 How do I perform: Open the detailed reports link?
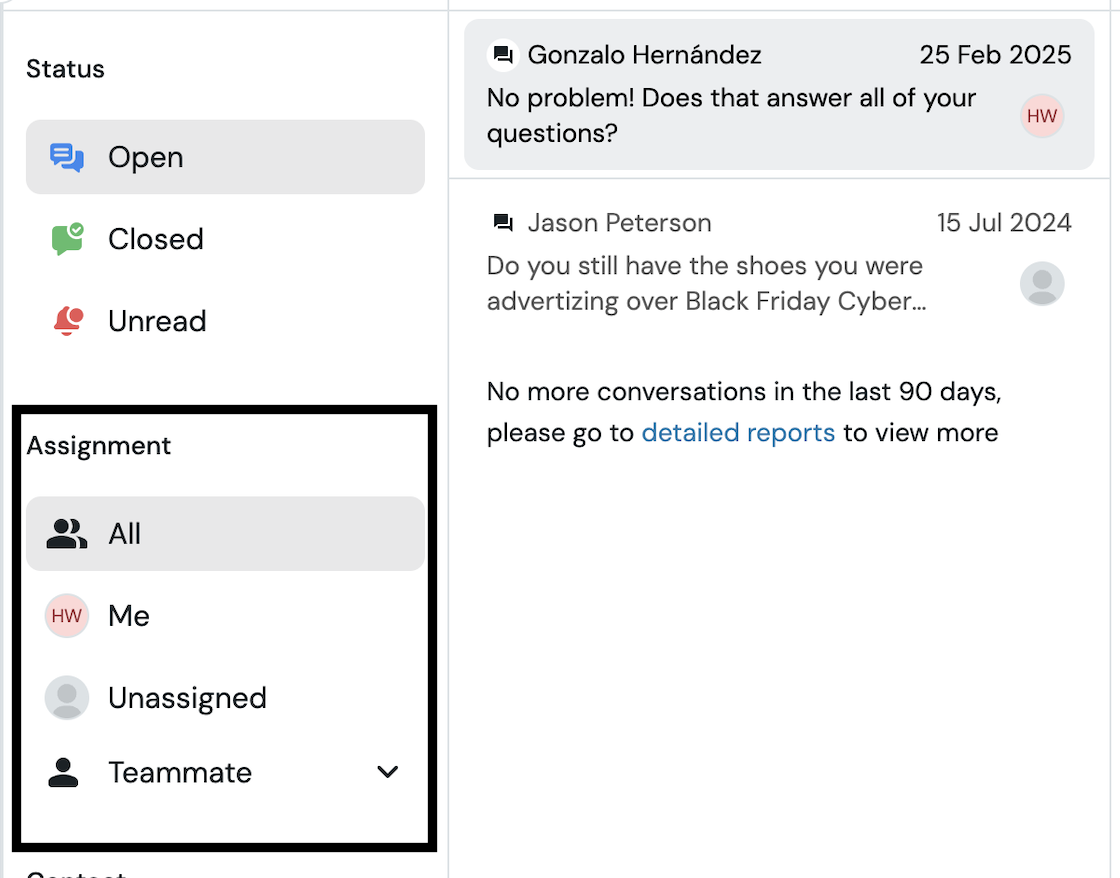(738, 432)
